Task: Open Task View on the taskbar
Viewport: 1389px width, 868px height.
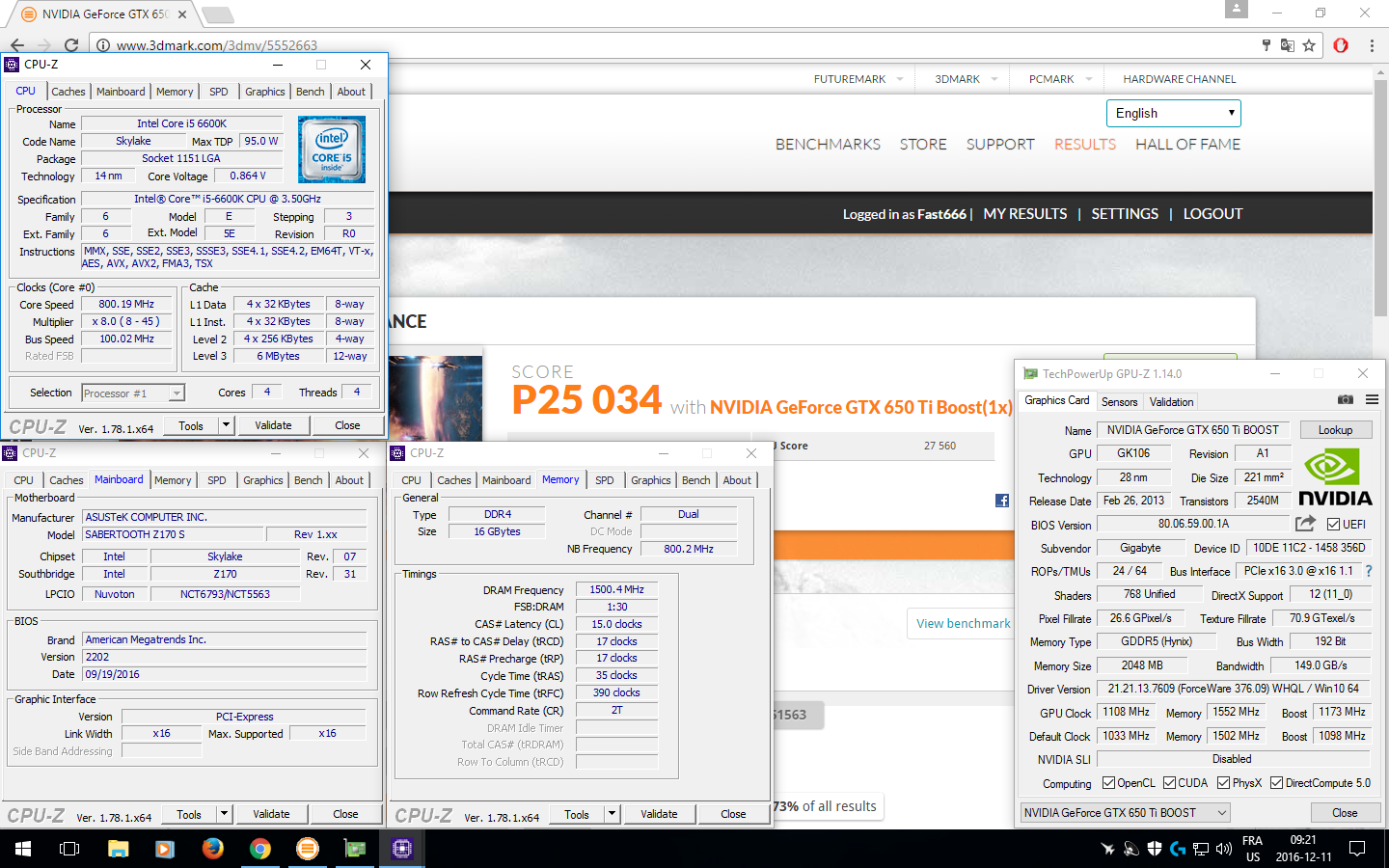Action: point(69,849)
